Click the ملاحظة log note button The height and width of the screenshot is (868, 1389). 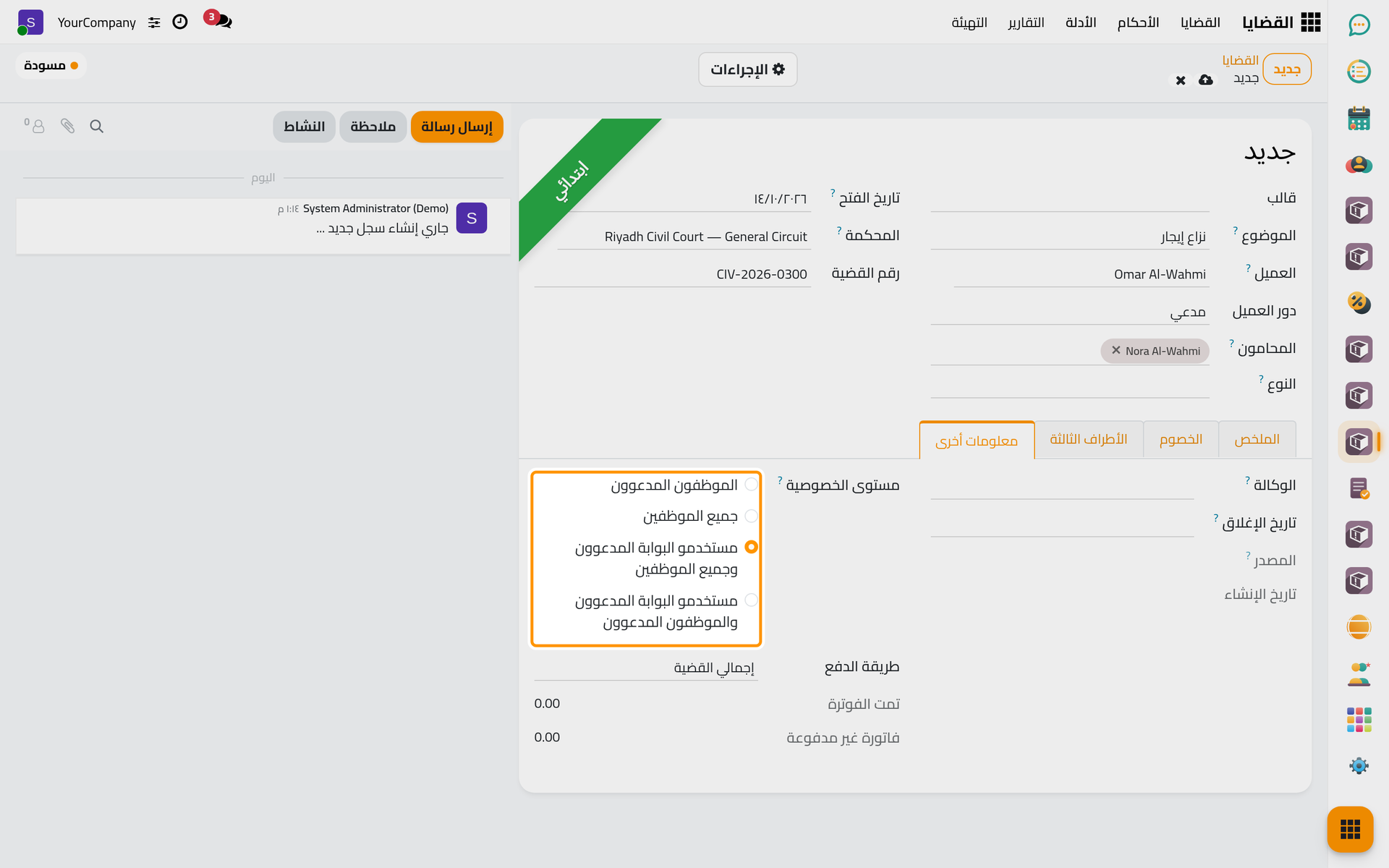373,127
